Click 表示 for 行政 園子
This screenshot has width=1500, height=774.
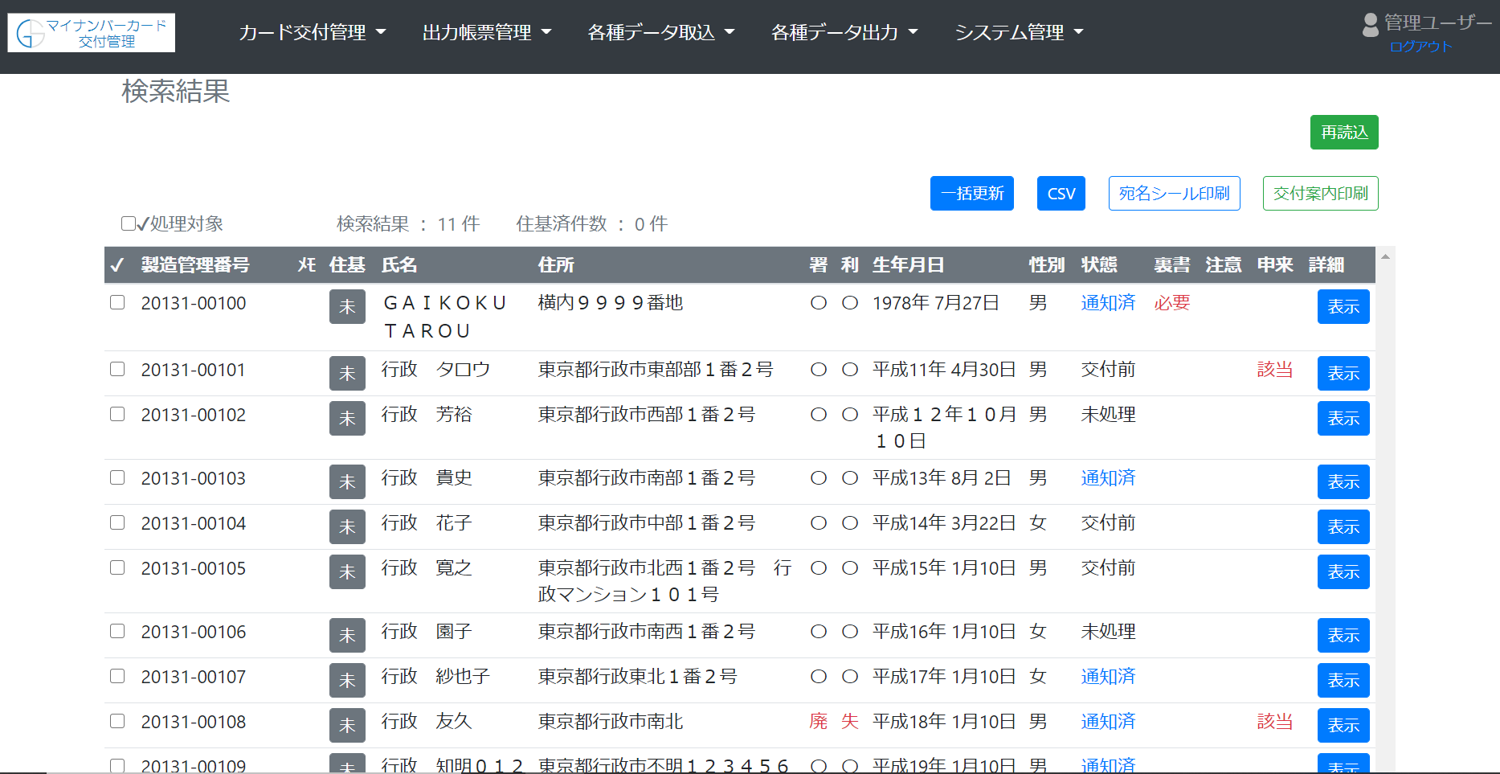point(1343,636)
